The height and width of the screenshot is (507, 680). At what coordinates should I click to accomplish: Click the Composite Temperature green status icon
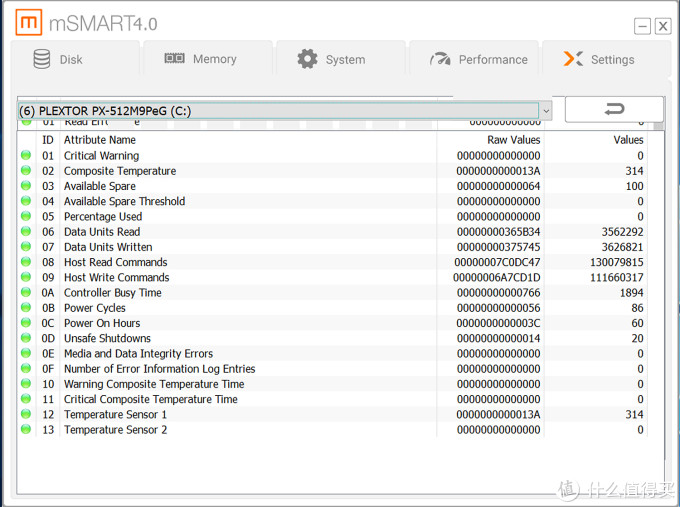tap(26, 171)
